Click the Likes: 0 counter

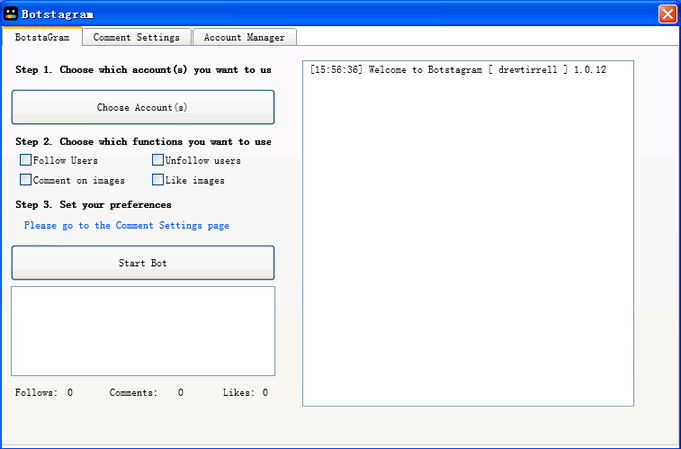[245, 393]
